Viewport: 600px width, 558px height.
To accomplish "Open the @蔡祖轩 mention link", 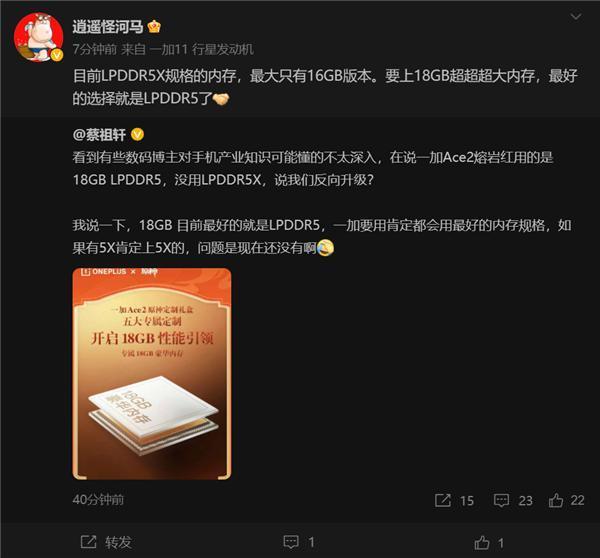I will coord(99,134).
